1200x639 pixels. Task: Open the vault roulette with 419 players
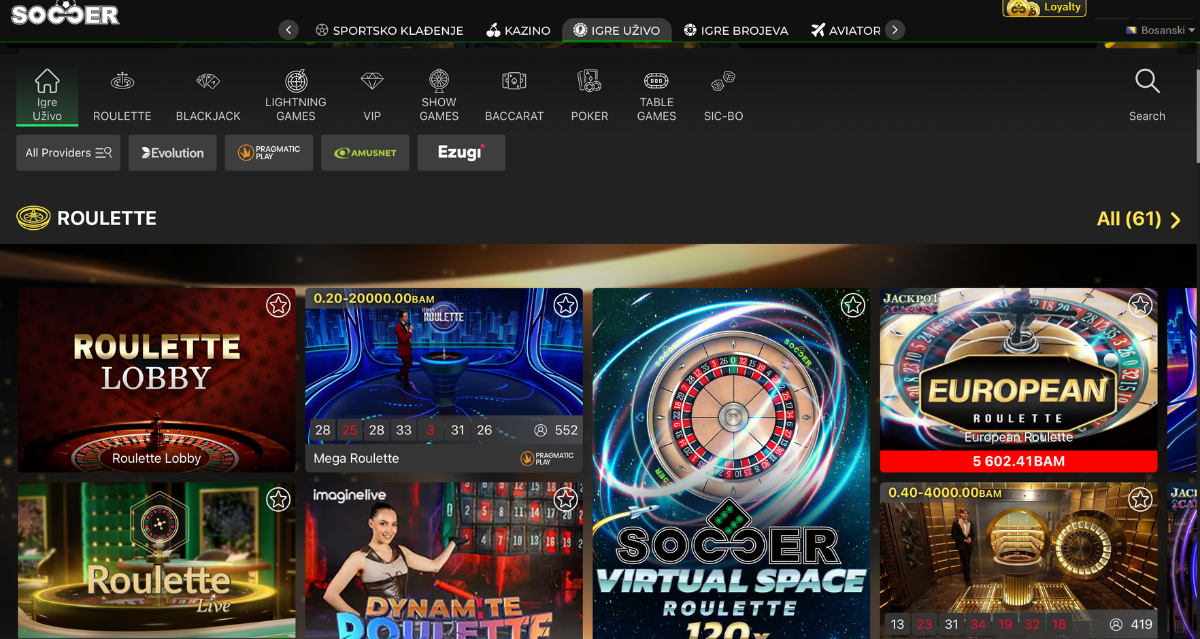tap(1019, 561)
